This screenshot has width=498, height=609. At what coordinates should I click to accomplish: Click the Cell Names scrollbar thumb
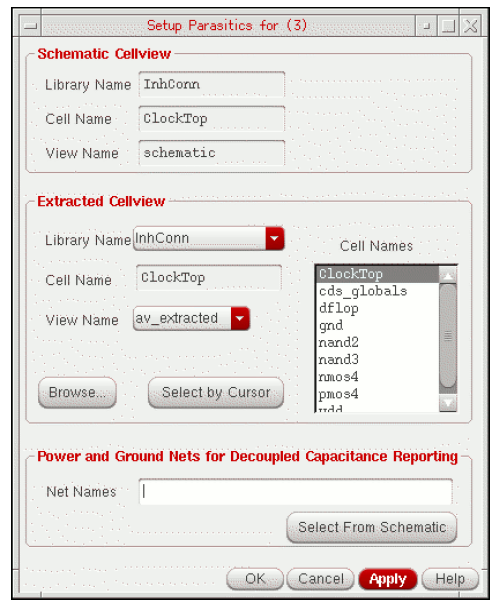tap(448, 336)
